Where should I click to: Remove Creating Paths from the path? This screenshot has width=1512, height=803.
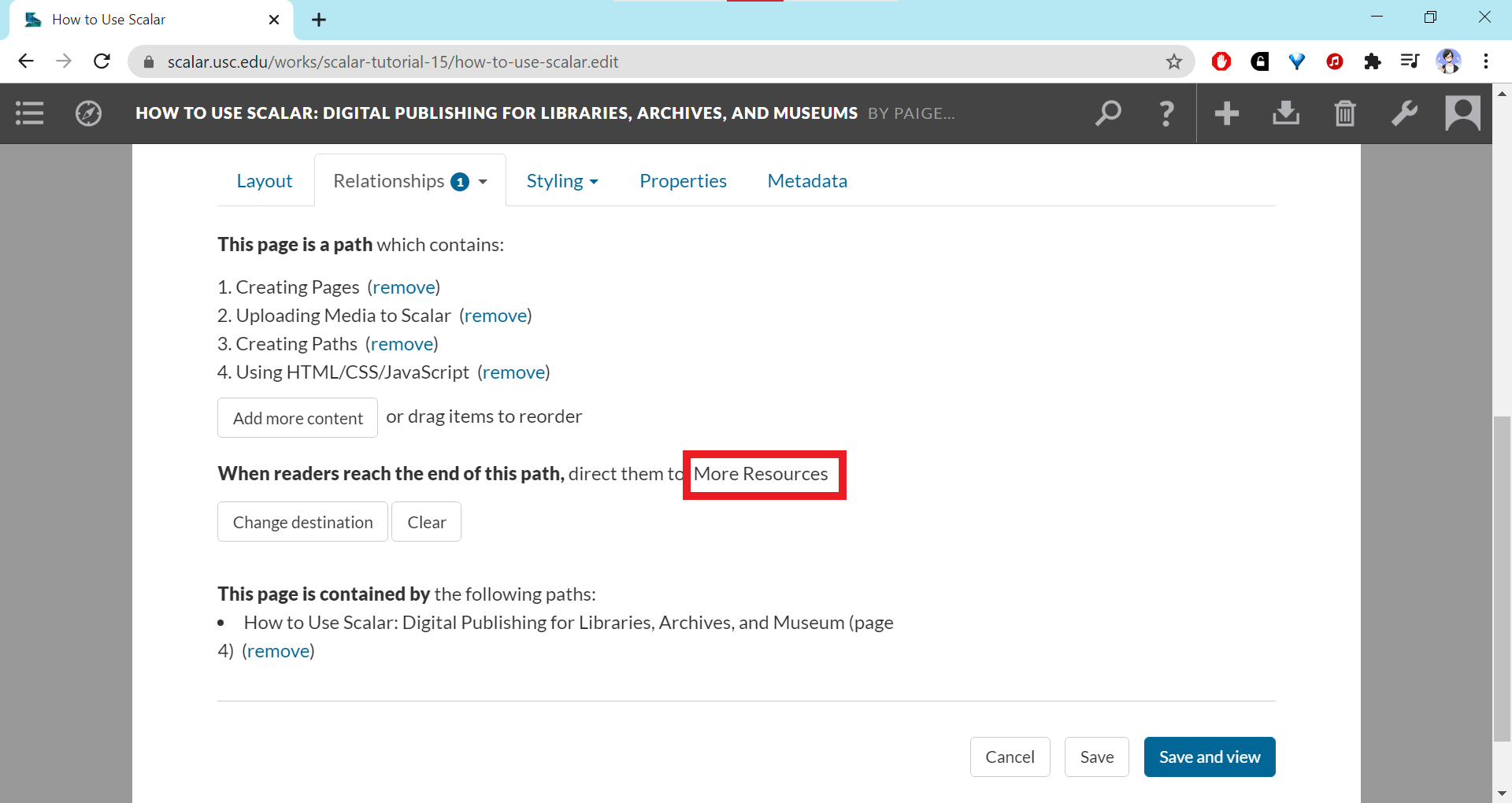(x=402, y=344)
